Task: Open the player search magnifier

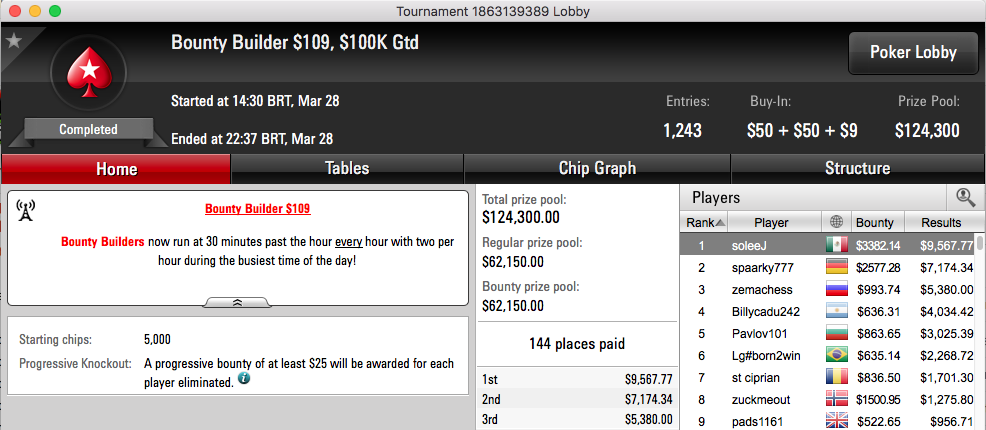Action: point(965,197)
